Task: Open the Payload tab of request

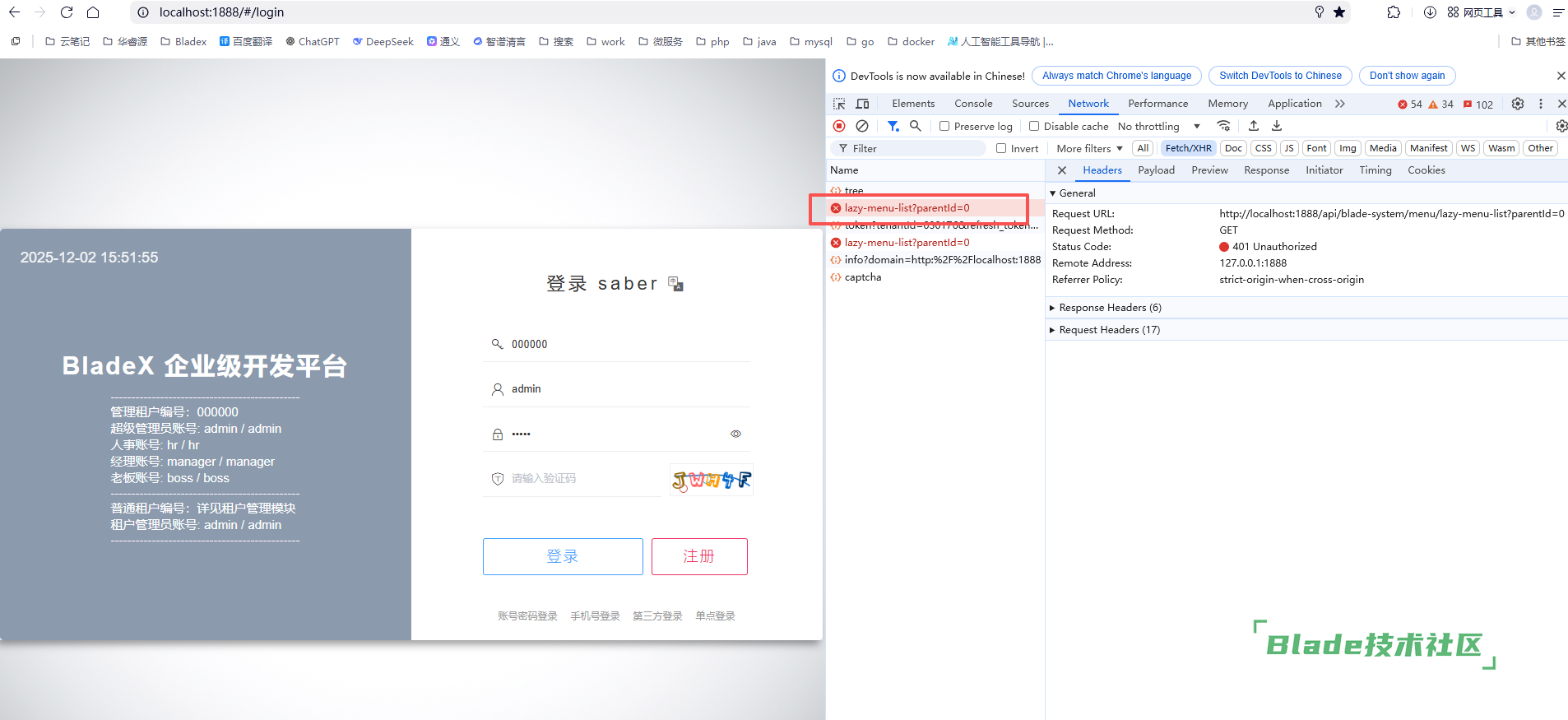Action: (x=1156, y=170)
